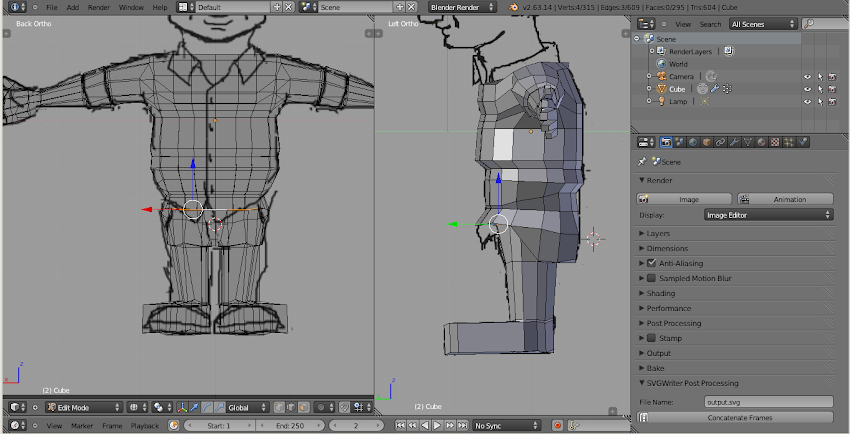Click the Lamp icon in outliner

tap(660, 102)
